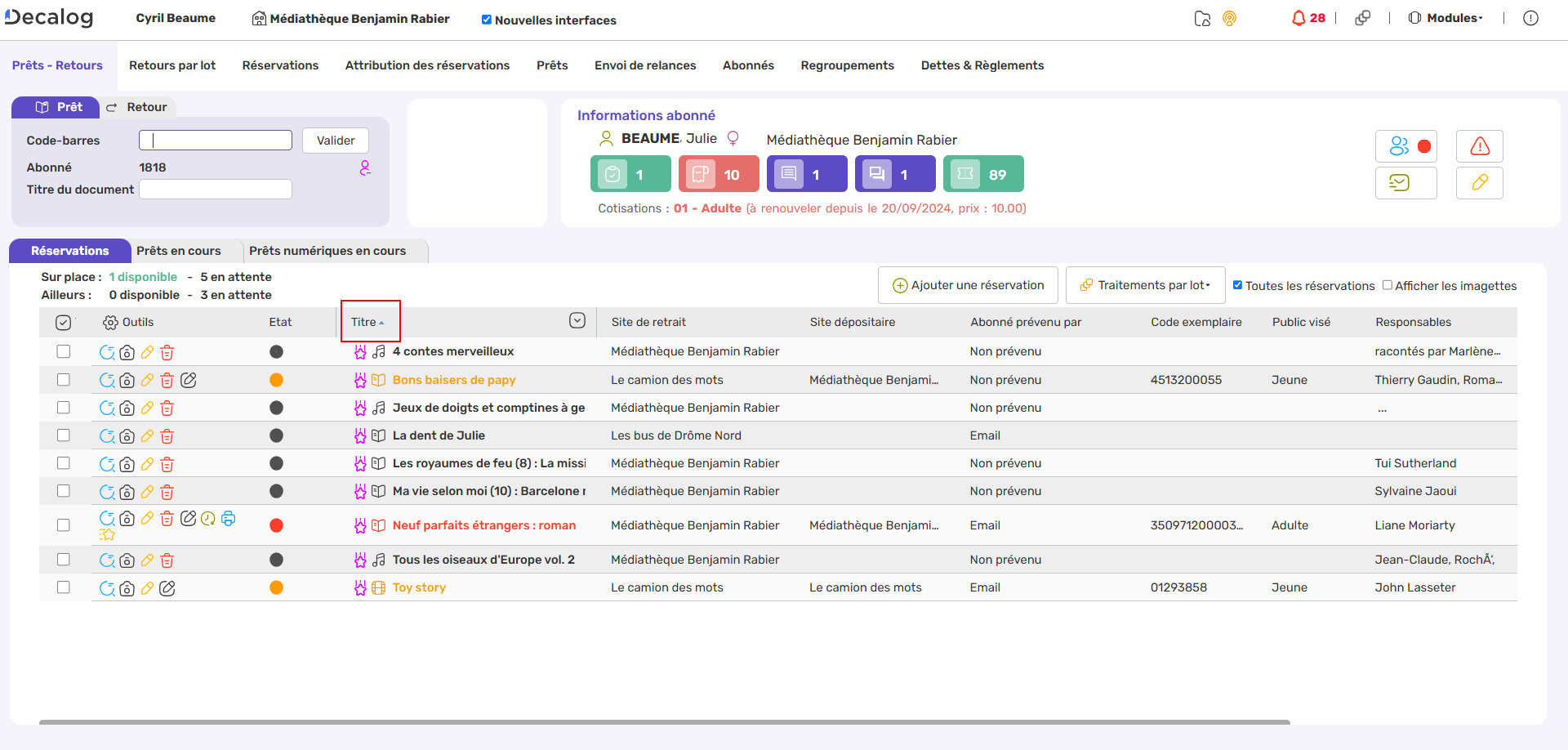Viewport: 1568px width, 750px height.
Task: Click 'Ajouter une réservation' button
Action: pyautogui.click(x=968, y=285)
